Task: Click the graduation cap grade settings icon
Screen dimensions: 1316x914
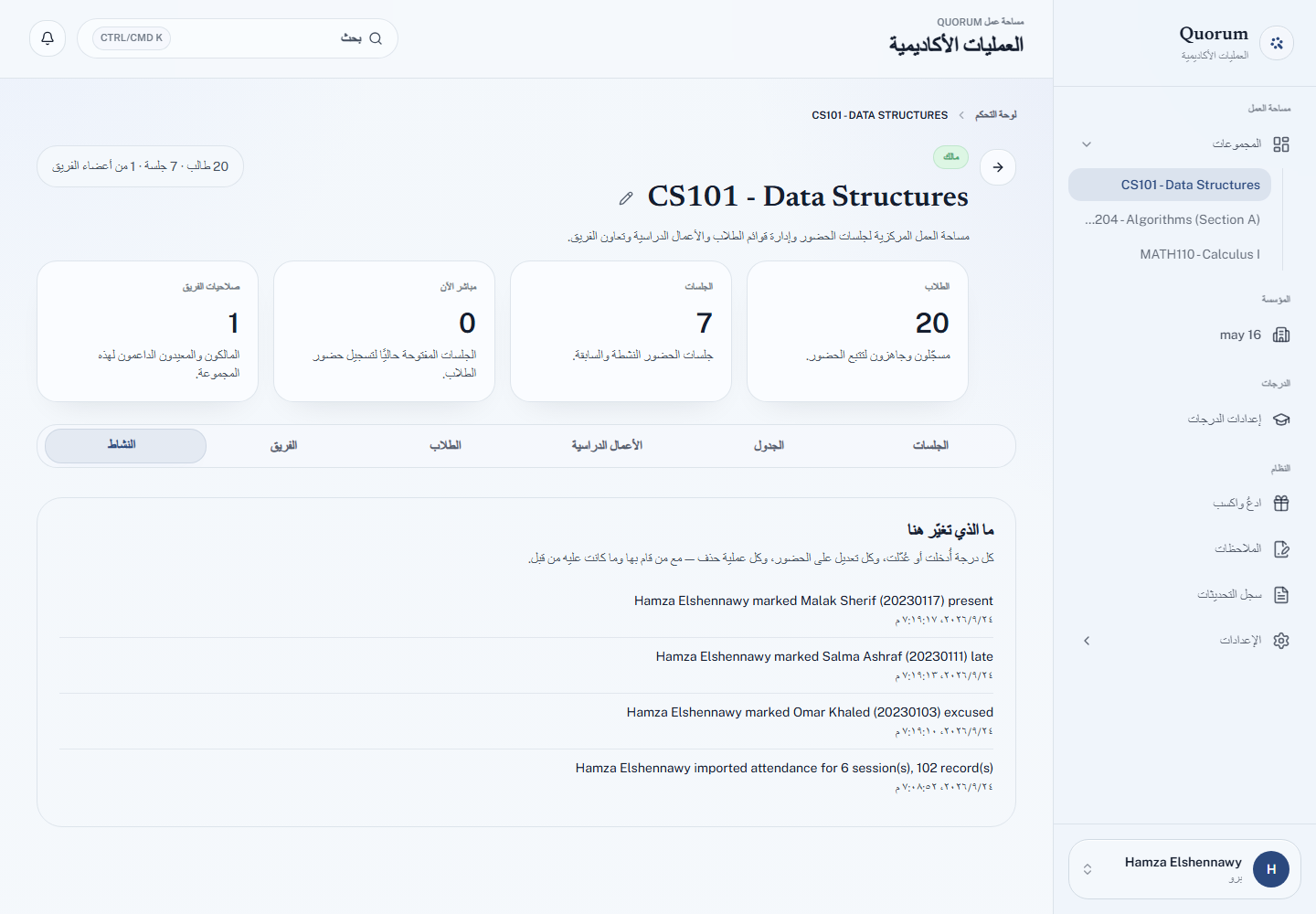Action: [1281, 420]
